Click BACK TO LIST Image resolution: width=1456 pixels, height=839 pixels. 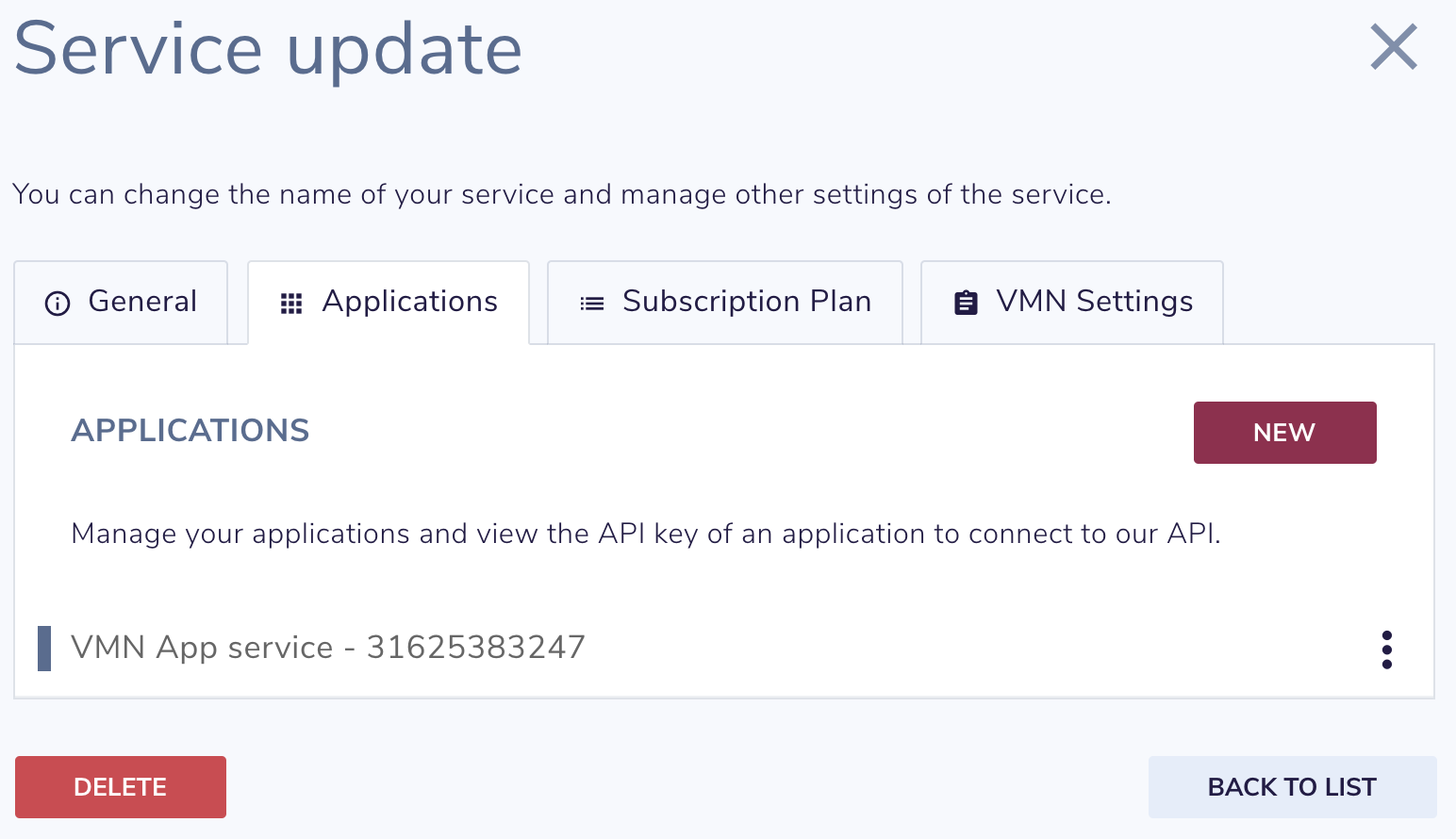(1291, 786)
